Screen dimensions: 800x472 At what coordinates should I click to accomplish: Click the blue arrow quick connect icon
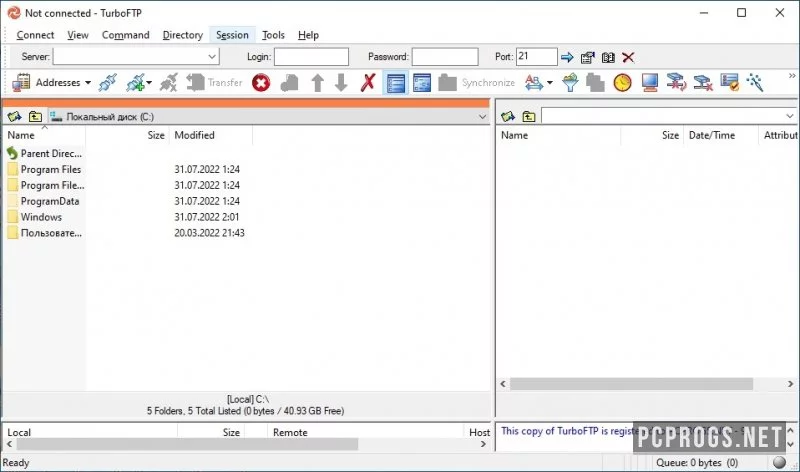point(567,57)
